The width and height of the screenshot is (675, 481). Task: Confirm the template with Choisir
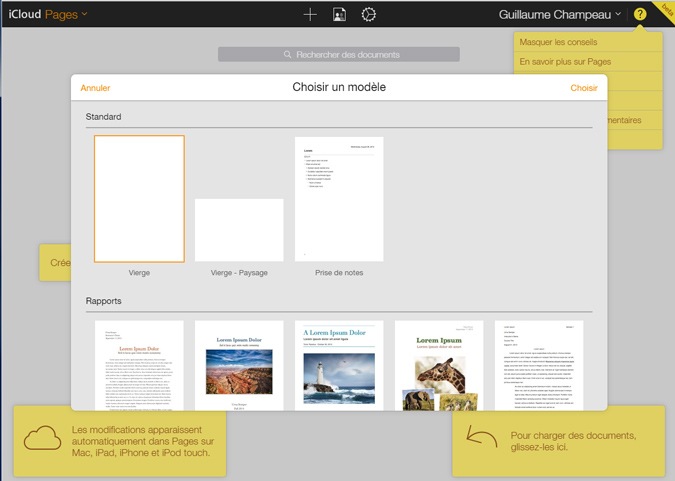coord(584,88)
